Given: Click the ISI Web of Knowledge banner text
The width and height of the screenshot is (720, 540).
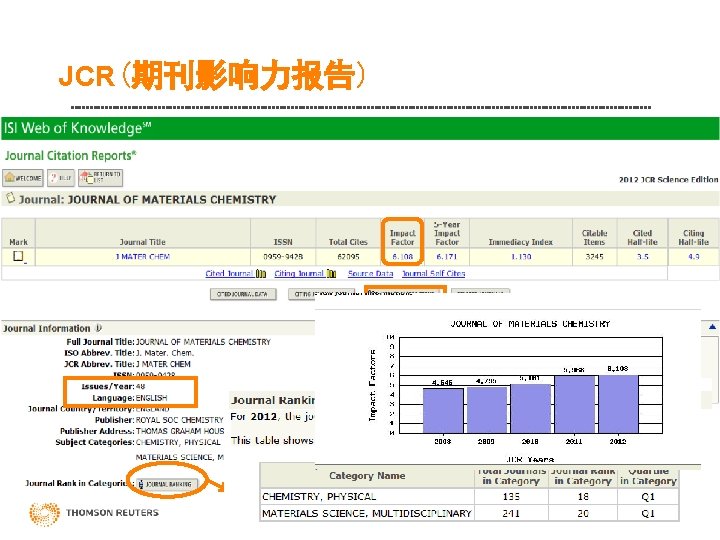Looking at the screenshot, I should click(77, 128).
